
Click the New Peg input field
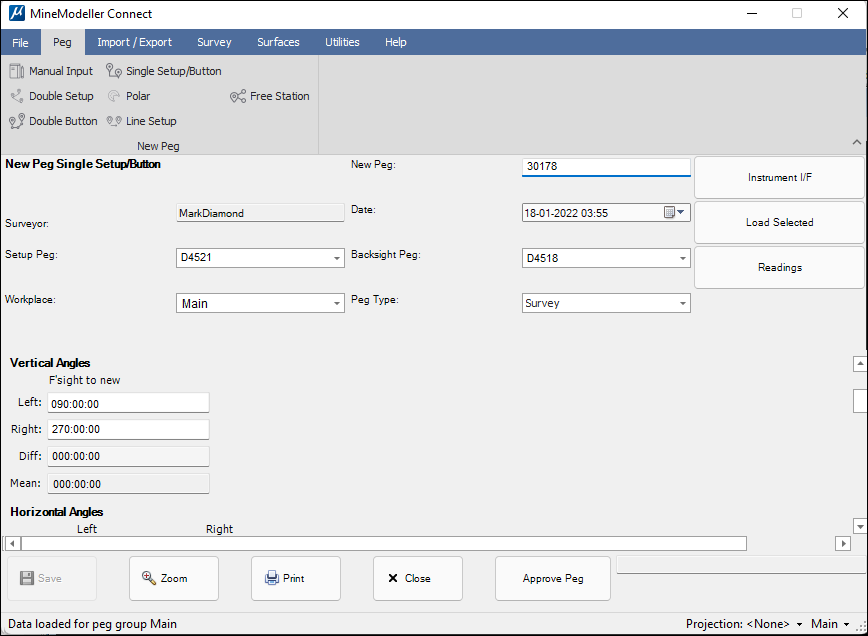(x=606, y=167)
